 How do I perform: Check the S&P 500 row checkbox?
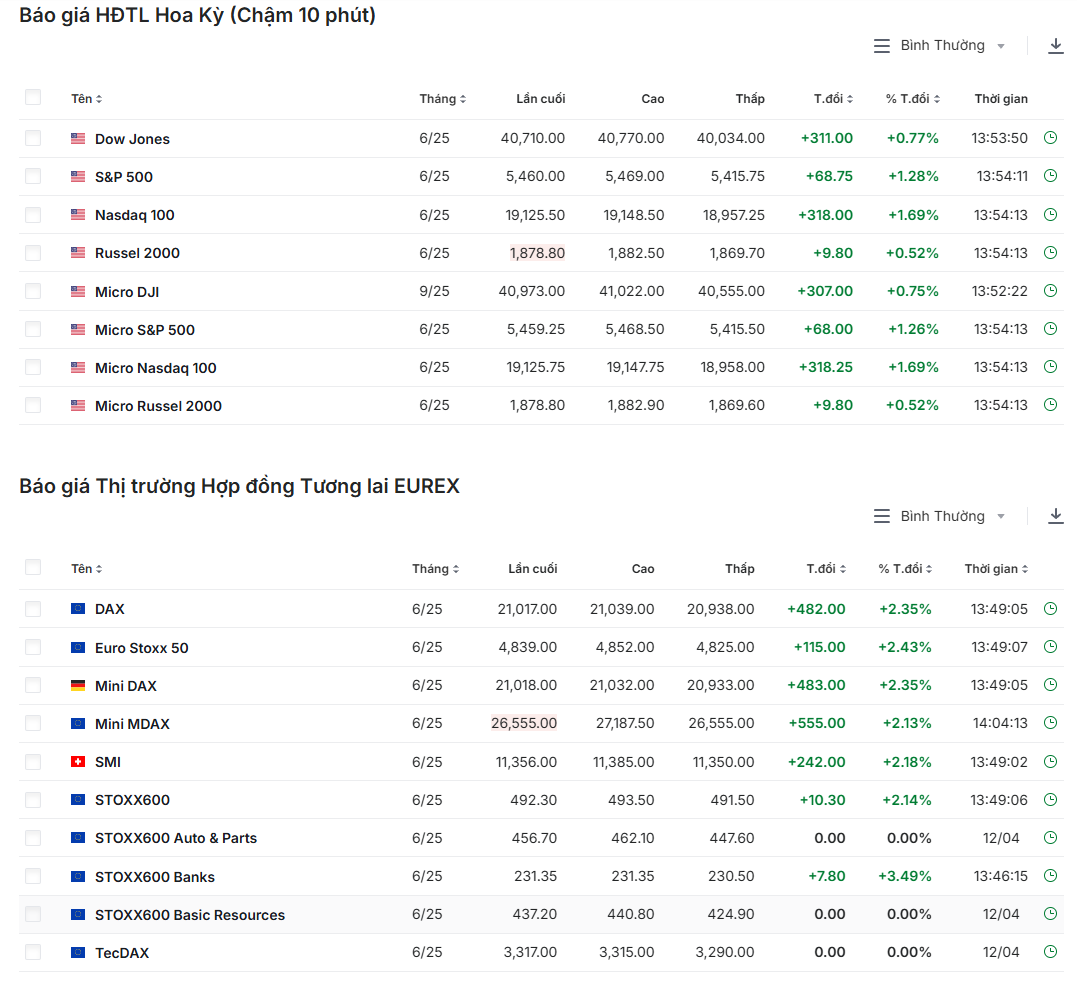pos(33,176)
